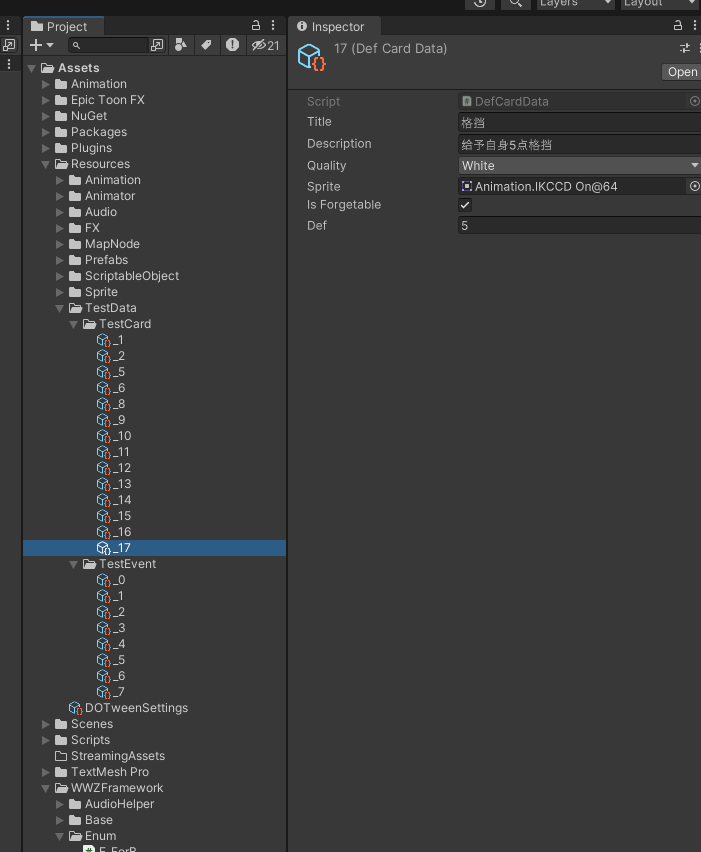Toggle the Is Forgetable checkbox

pos(465,205)
